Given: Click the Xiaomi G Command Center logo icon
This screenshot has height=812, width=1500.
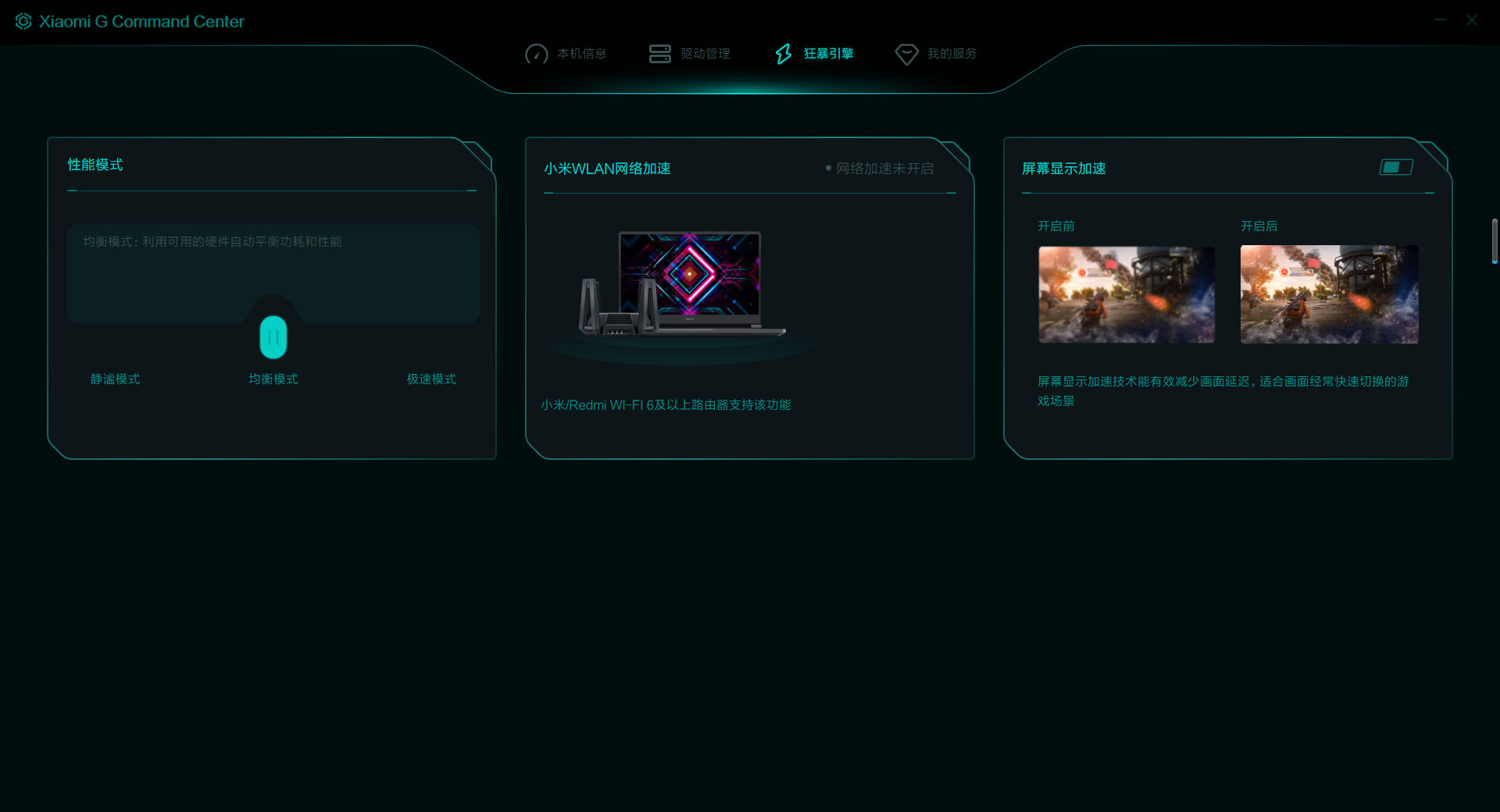Looking at the screenshot, I should (x=23, y=21).
